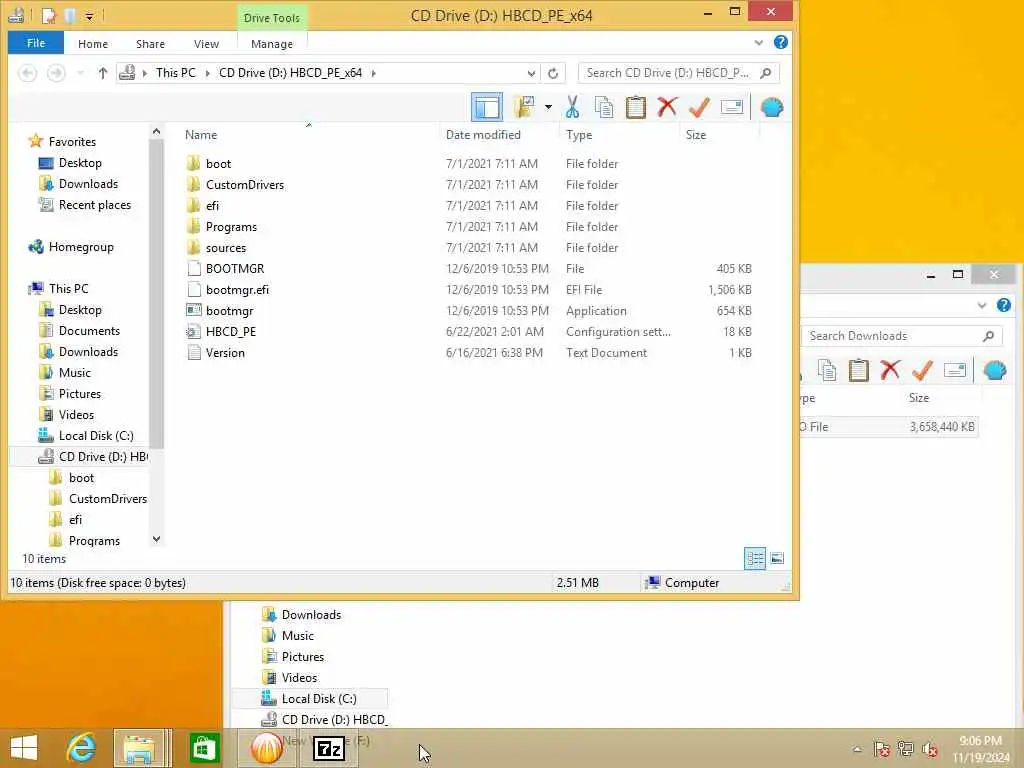Click the blue shell icon in front window
This screenshot has width=1024, height=768.
tap(772, 107)
